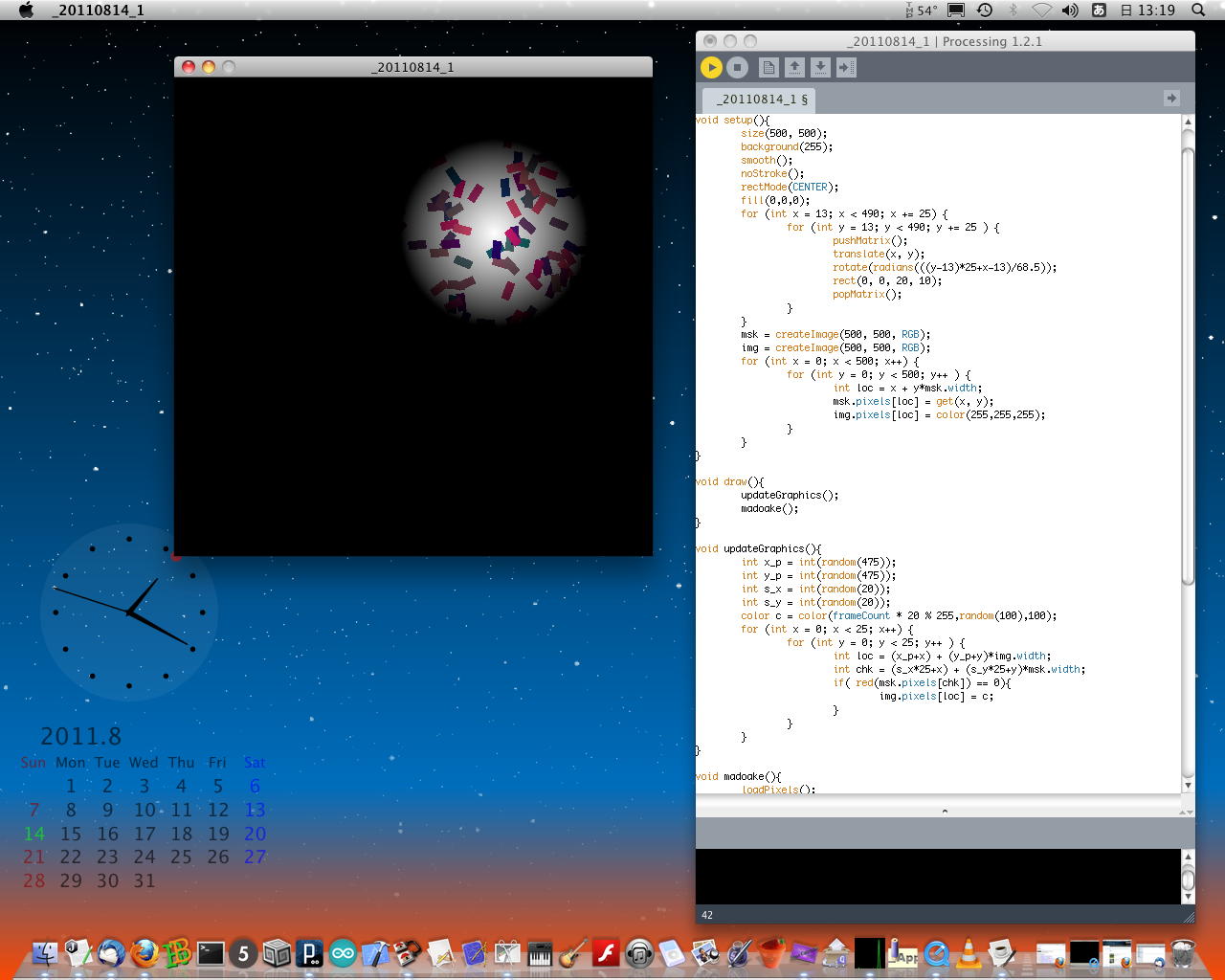Create a new sketch via toolbar icon

coord(768,67)
